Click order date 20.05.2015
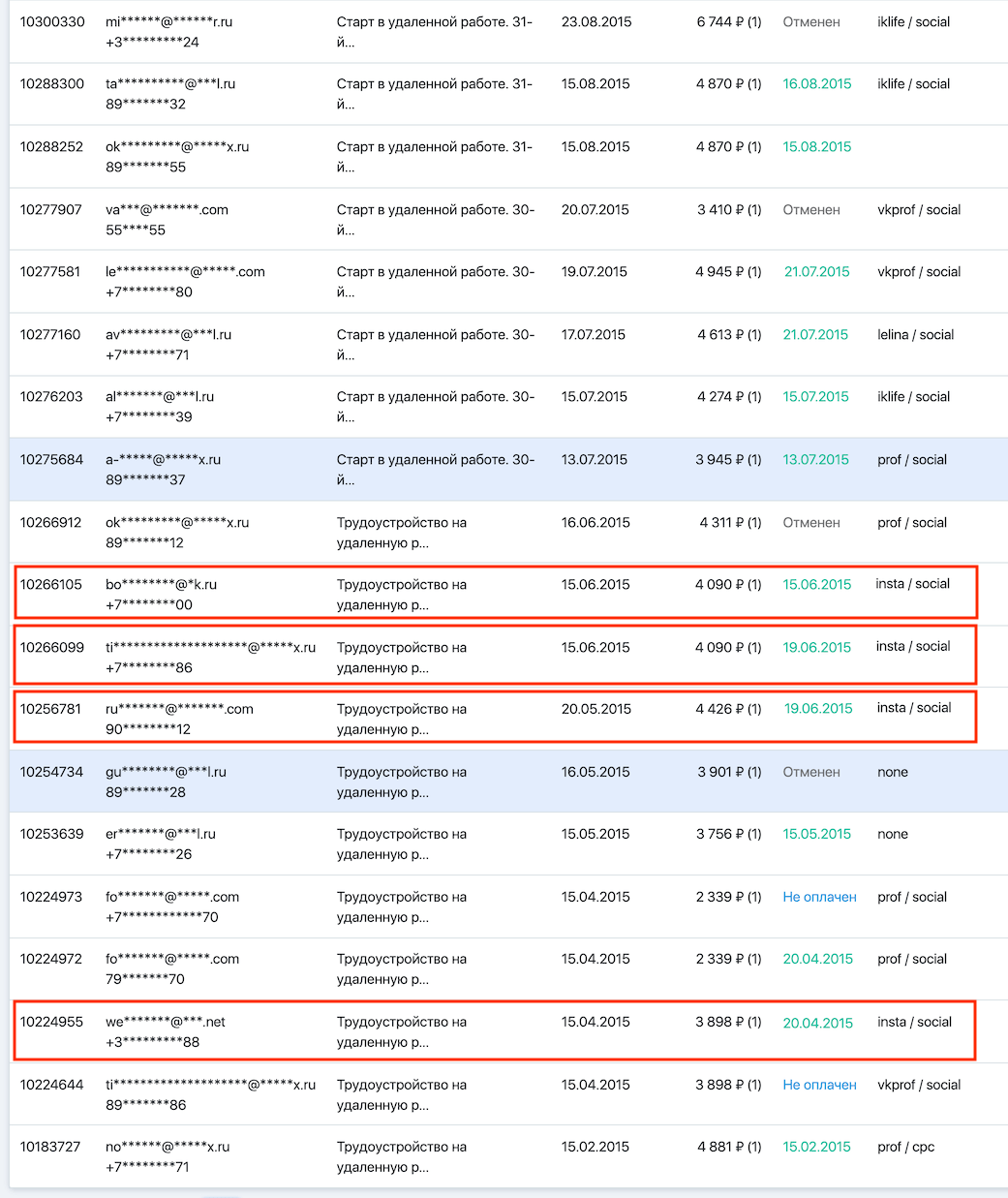 point(596,709)
